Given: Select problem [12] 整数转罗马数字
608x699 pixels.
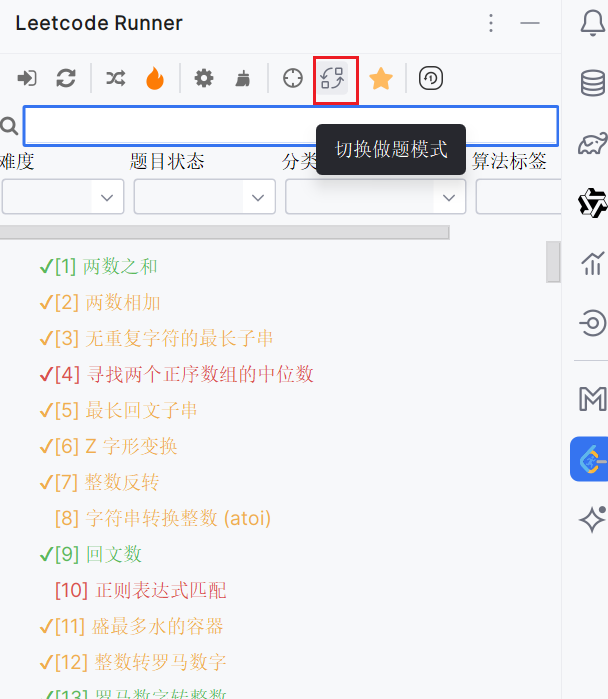Looking at the screenshot, I should point(133,662).
